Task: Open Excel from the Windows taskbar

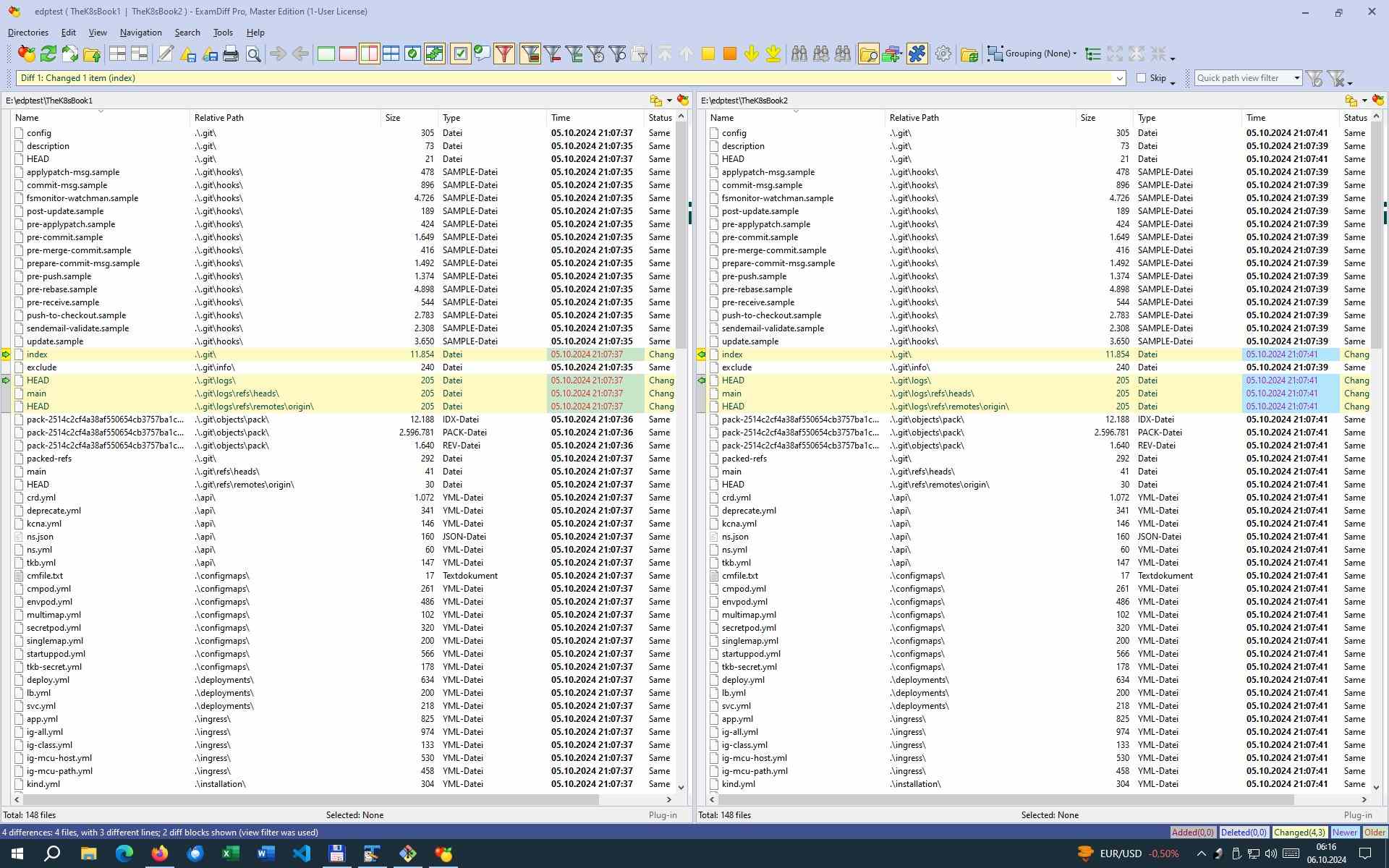Action: point(230,854)
